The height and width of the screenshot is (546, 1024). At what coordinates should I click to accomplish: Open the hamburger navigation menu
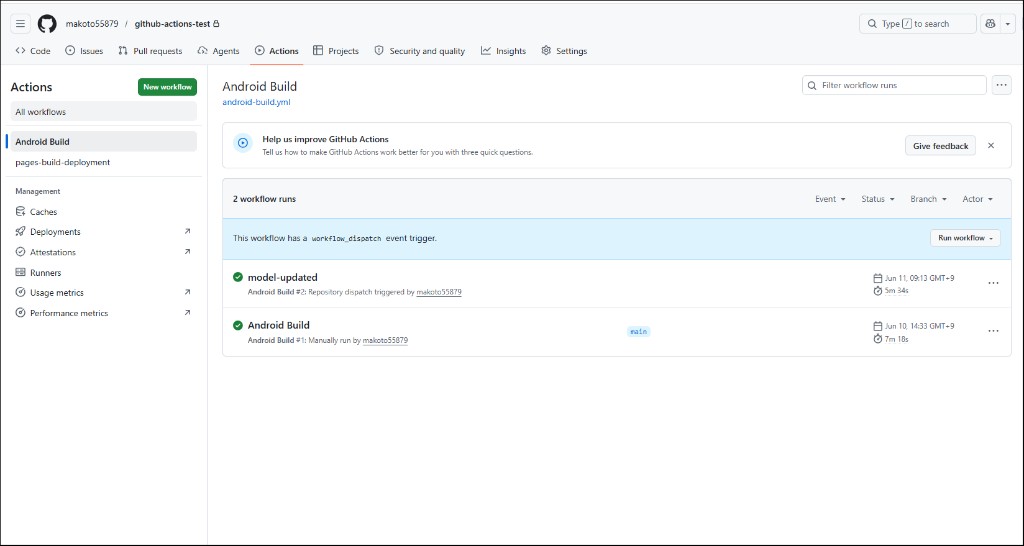coord(20,24)
